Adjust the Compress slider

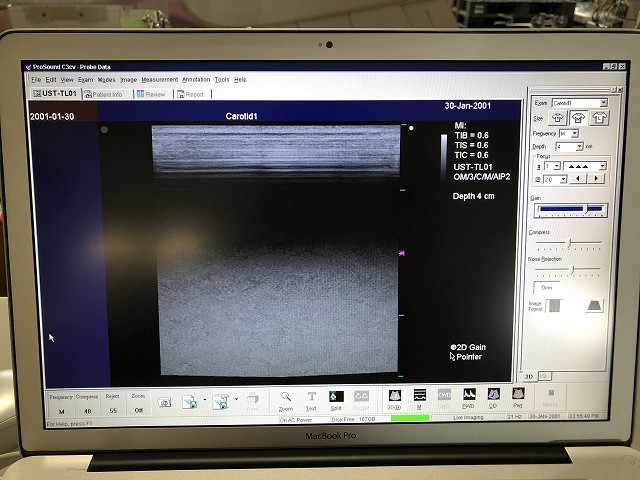tap(569, 243)
